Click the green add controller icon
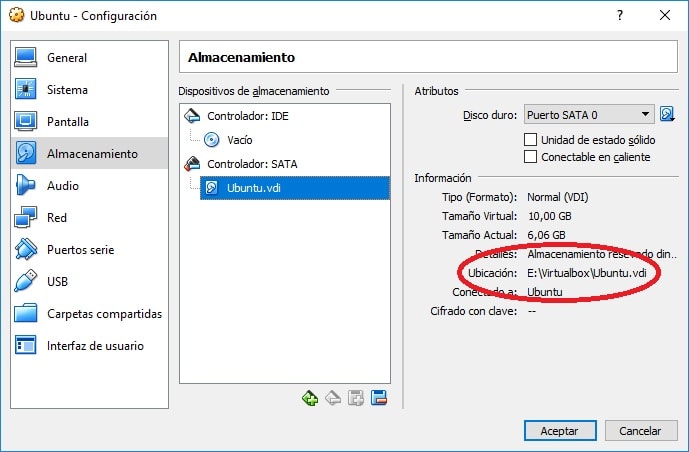 (310, 398)
